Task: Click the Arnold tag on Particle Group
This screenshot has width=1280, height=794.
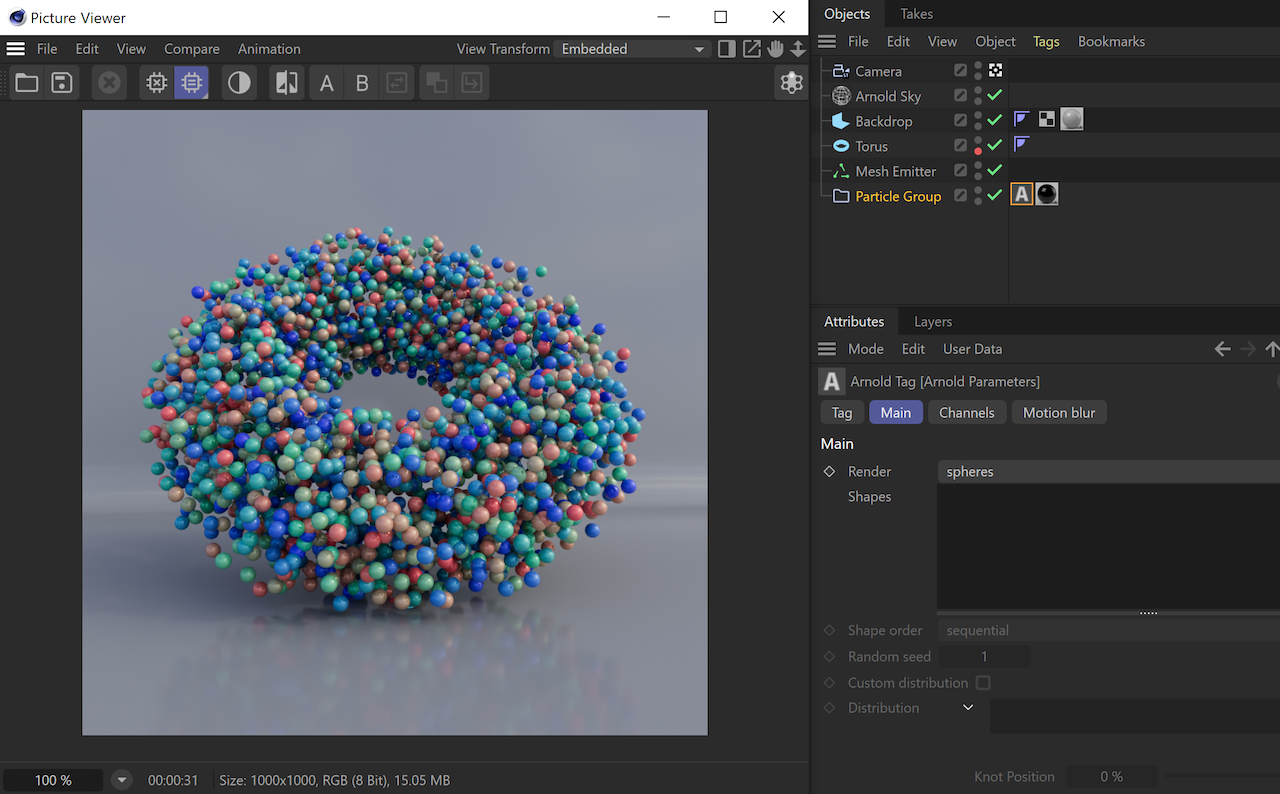Action: 1021,195
